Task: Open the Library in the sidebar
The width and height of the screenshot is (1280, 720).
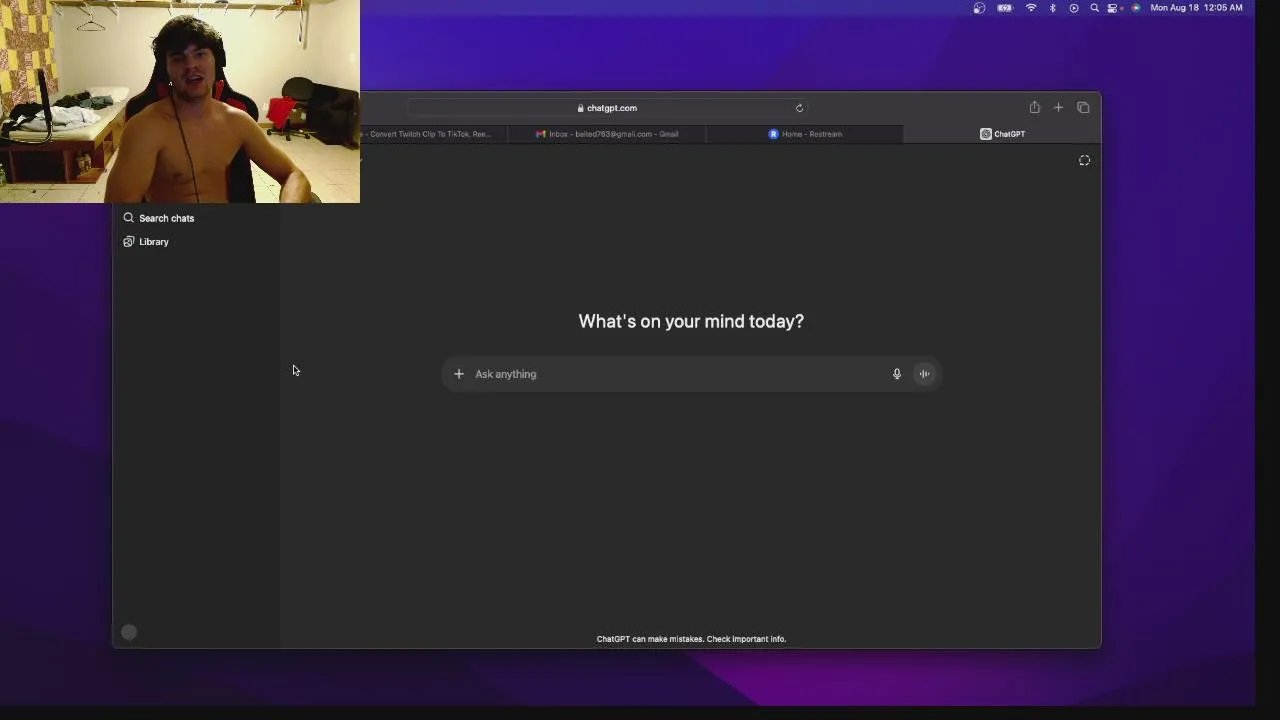Action: point(146,242)
